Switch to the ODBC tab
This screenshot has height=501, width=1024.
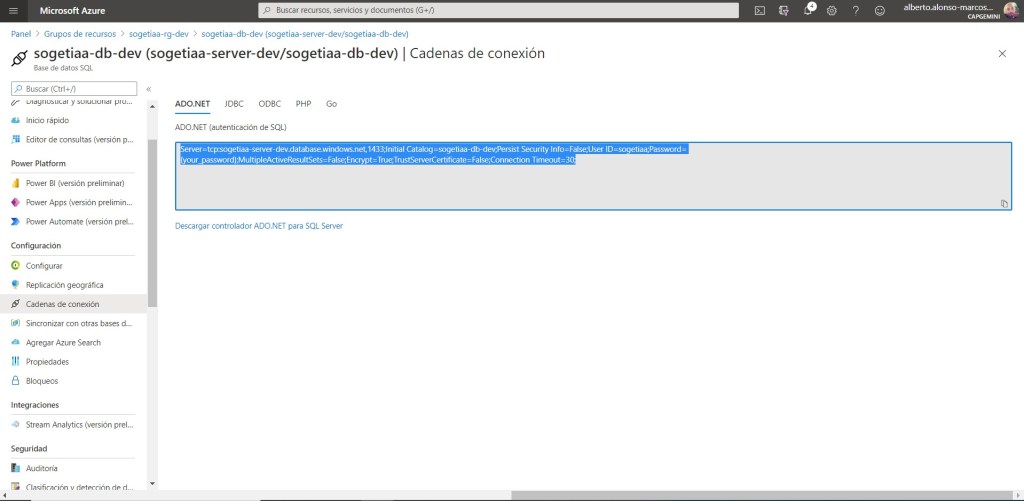269,104
